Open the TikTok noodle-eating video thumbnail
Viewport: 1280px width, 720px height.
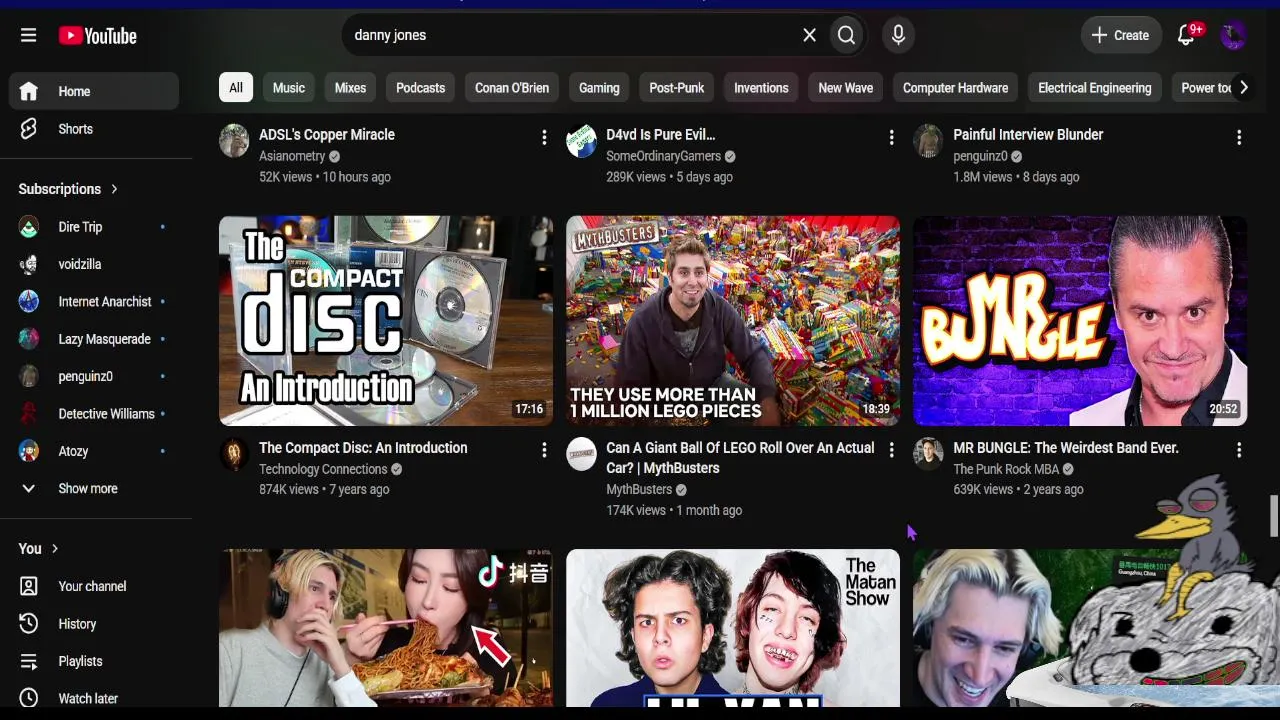(386, 628)
